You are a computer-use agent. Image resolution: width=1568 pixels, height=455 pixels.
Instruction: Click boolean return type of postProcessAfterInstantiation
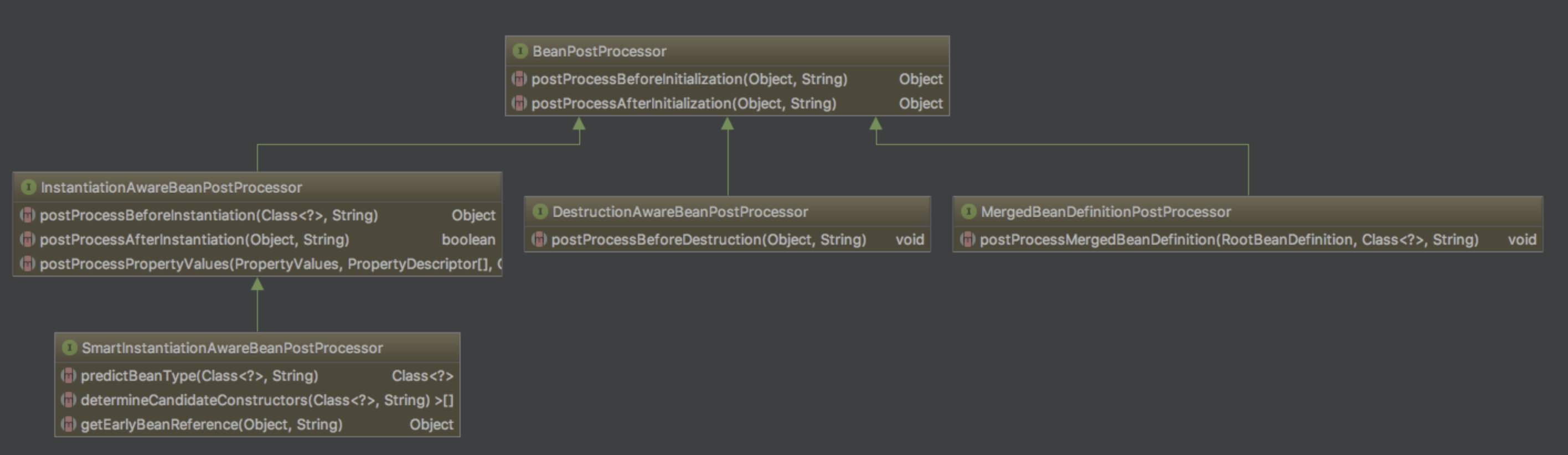(x=468, y=240)
